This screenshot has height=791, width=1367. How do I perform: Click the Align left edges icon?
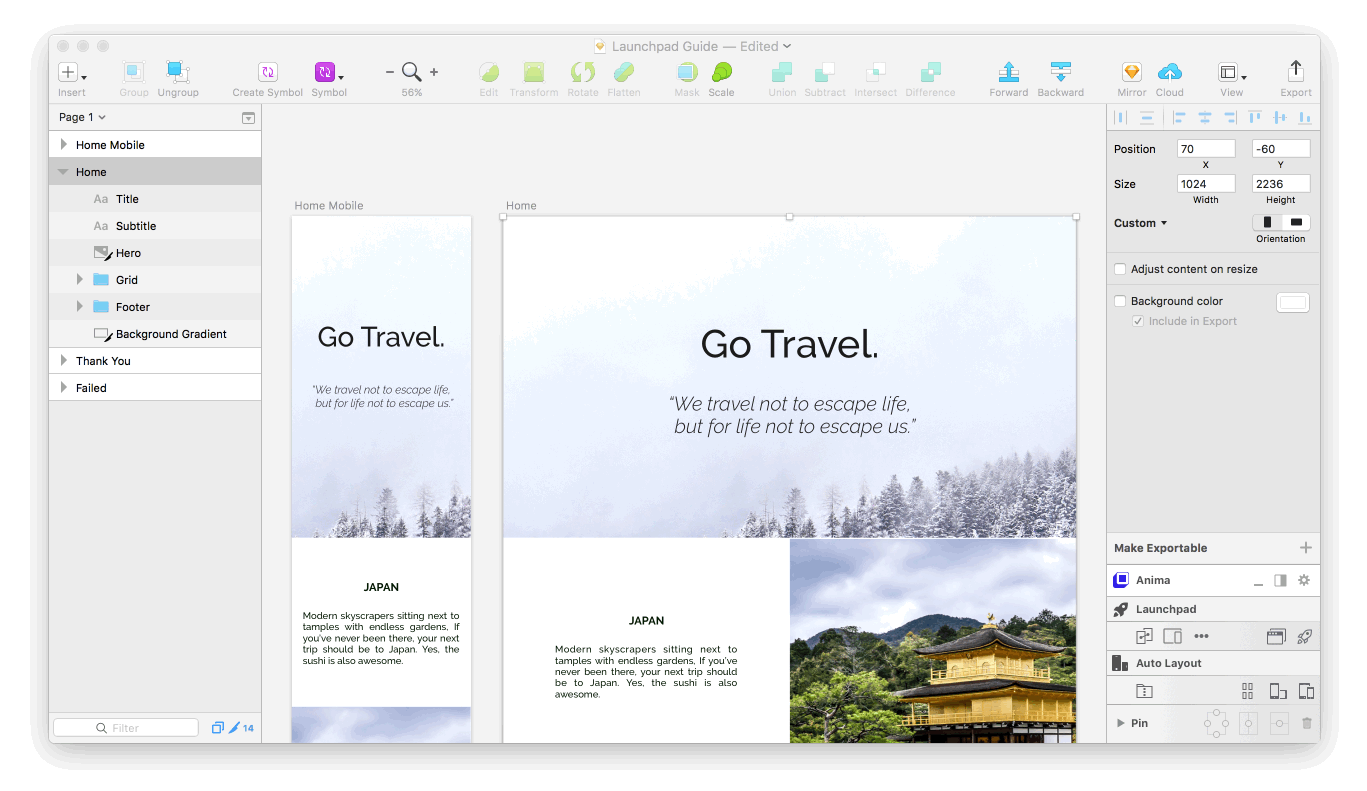click(x=1179, y=118)
